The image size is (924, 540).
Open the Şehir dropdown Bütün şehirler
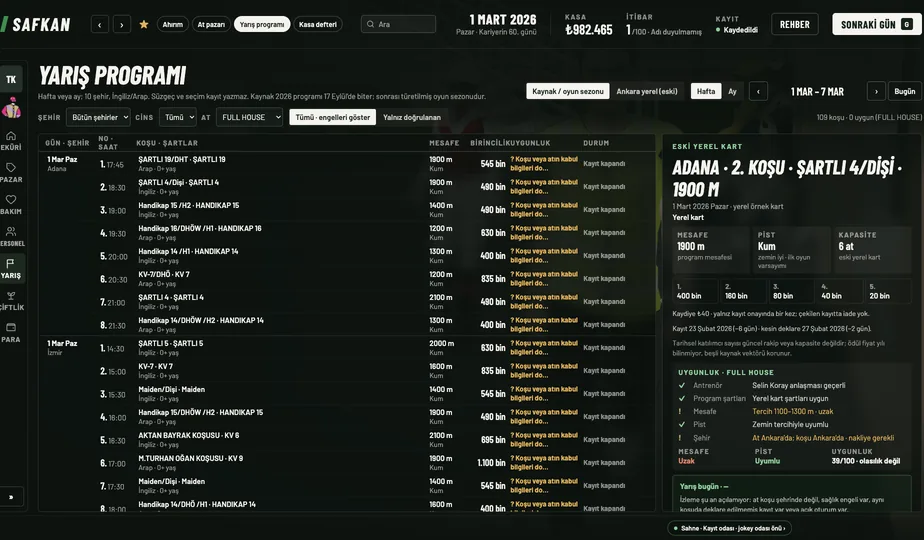[98, 117]
